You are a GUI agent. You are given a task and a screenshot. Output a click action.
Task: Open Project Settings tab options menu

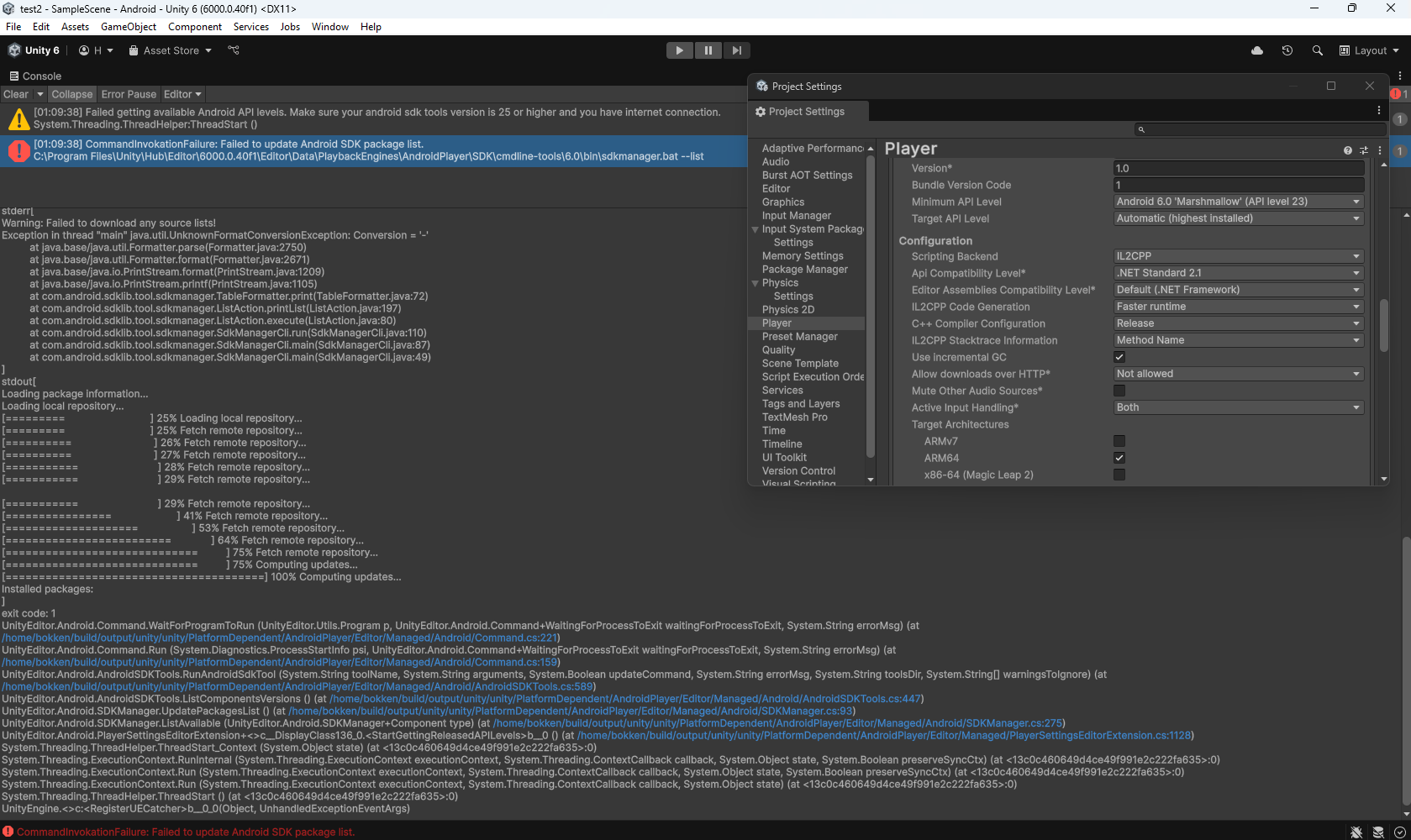(1379, 111)
